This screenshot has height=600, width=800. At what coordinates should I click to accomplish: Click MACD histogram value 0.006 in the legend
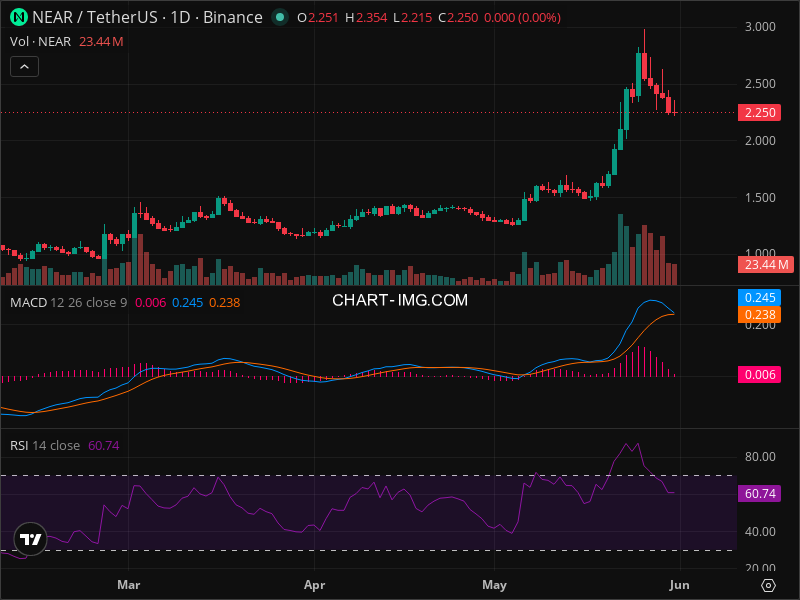(x=151, y=303)
